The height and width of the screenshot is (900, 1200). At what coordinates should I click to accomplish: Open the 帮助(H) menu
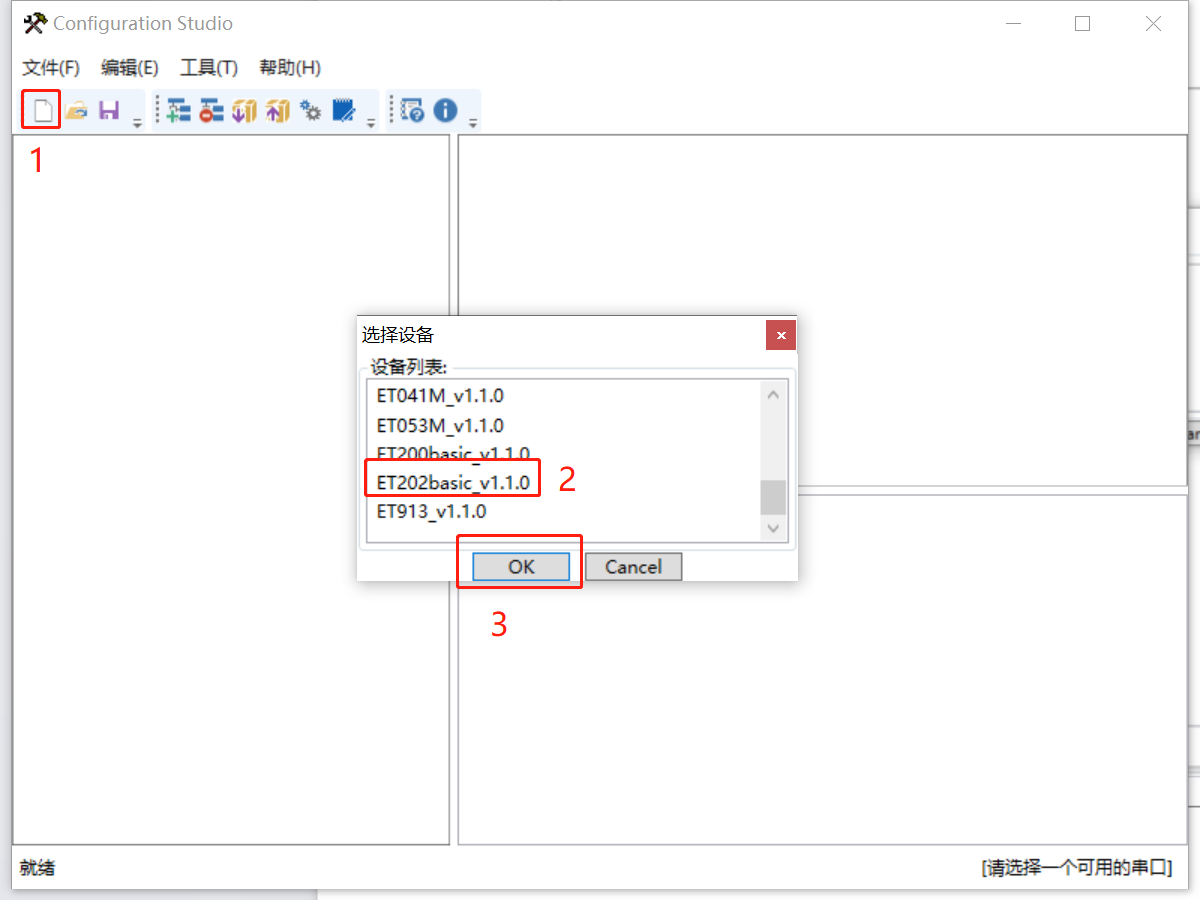coord(290,68)
